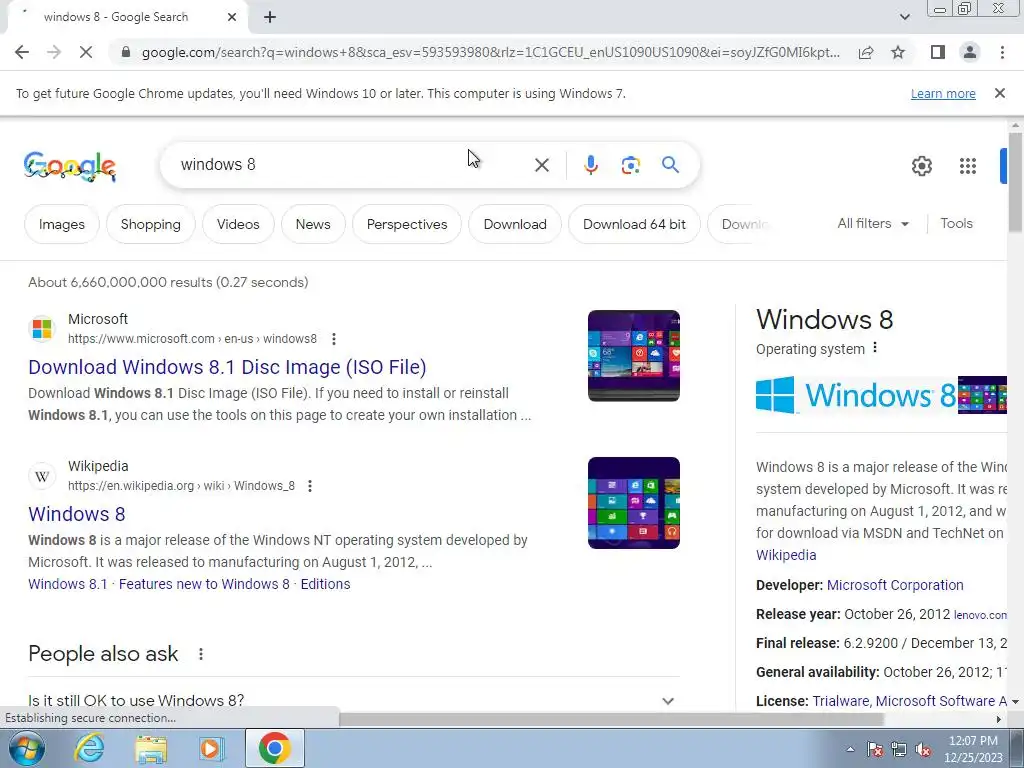Open the Windows 8.1 sitelink
This screenshot has width=1024, height=768.
click(x=67, y=584)
